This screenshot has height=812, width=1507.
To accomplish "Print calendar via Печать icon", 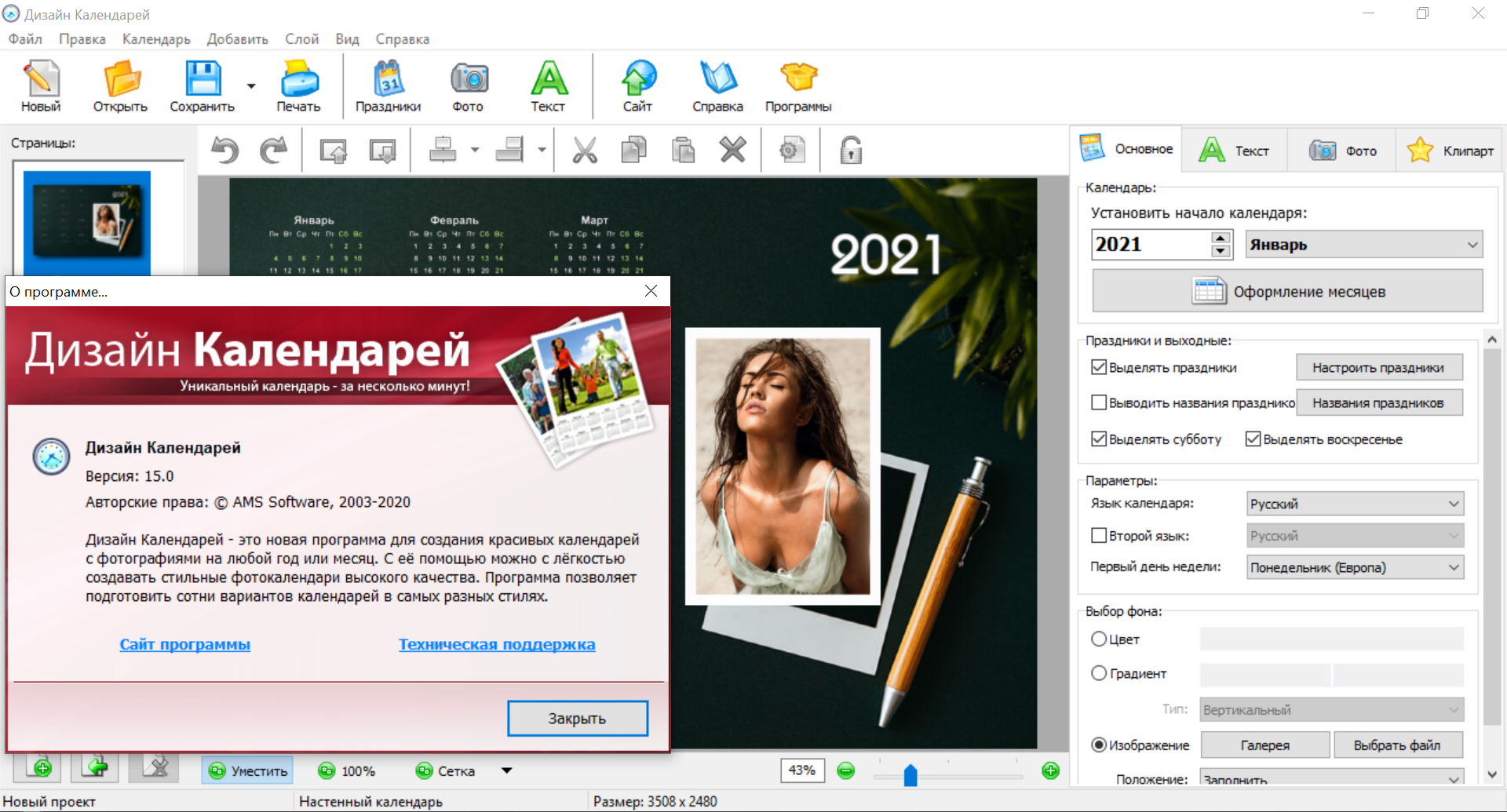I will [298, 86].
